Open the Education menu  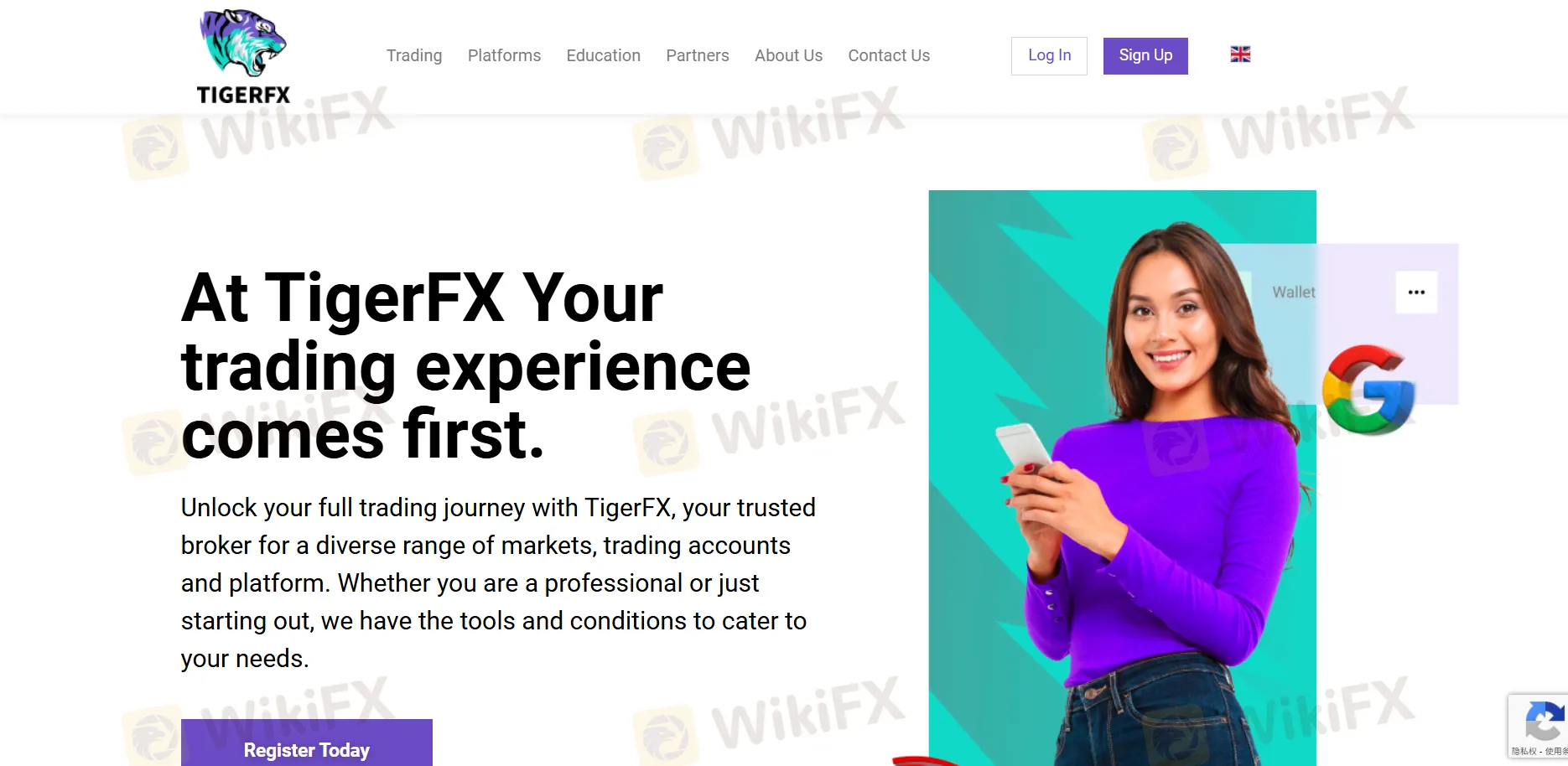(604, 55)
